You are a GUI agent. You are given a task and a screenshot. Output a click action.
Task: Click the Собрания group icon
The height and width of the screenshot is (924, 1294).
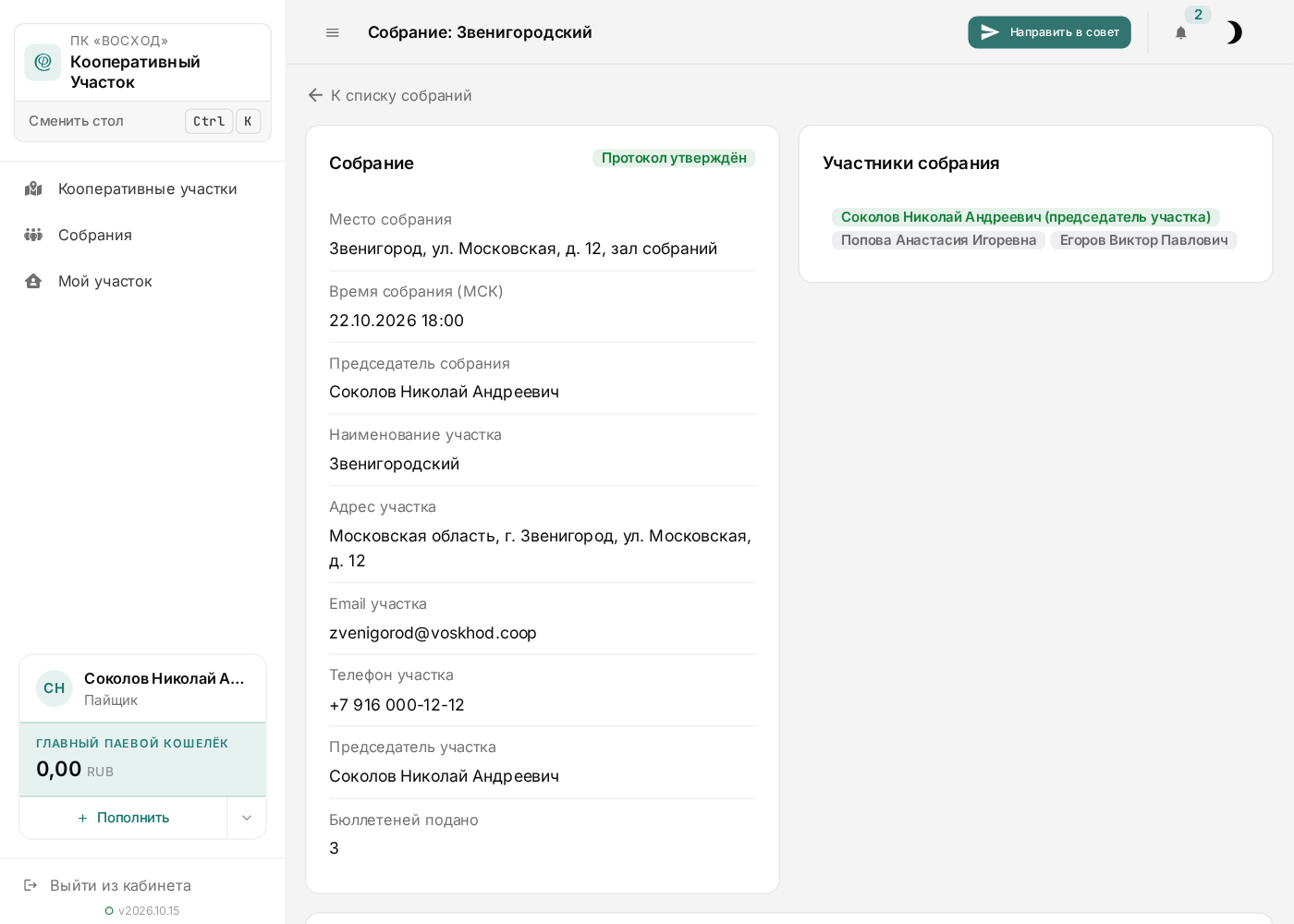[x=33, y=235]
